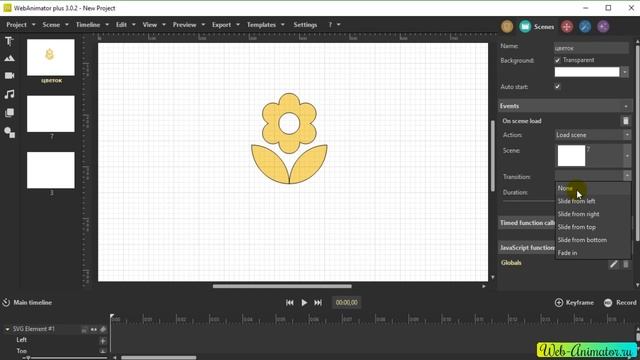This screenshot has height=360, width=640.
Task: Open the Settings menu
Action: click(x=305, y=24)
